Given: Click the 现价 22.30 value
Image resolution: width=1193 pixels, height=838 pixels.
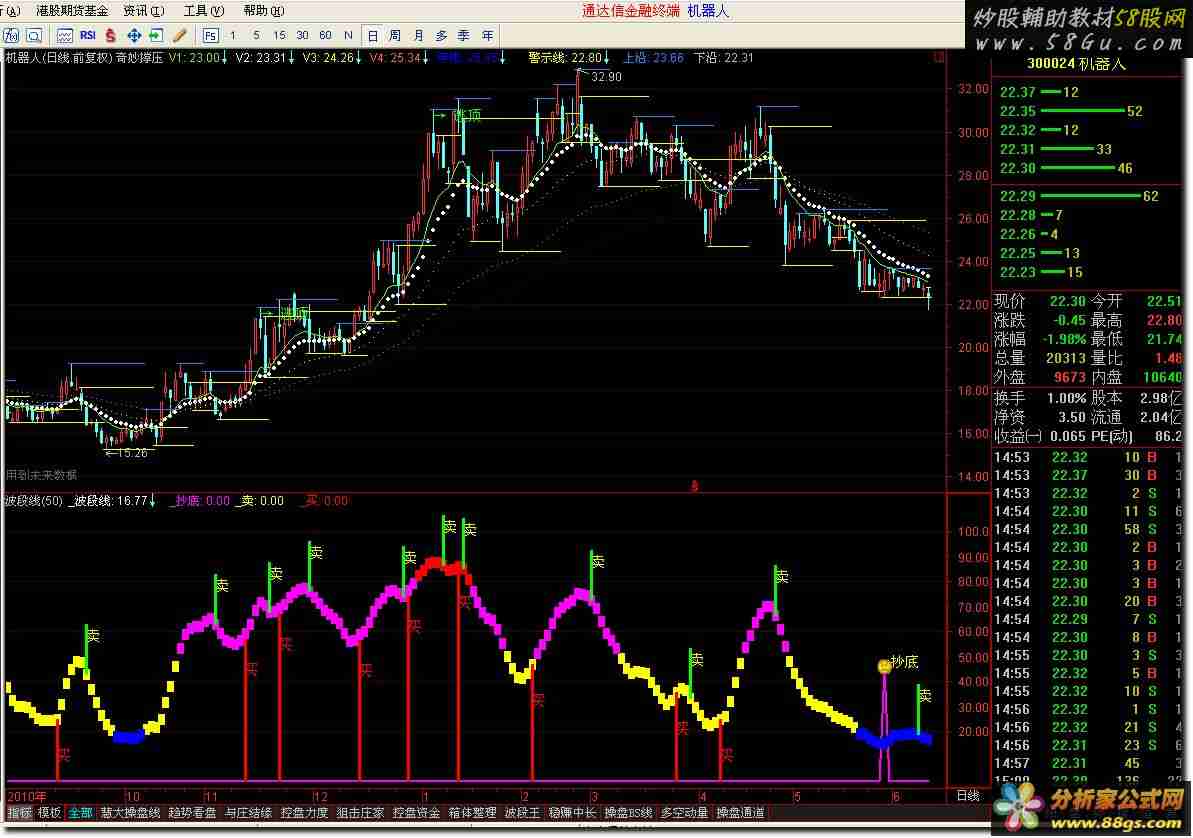Looking at the screenshot, I should [x=1067, y=301].
